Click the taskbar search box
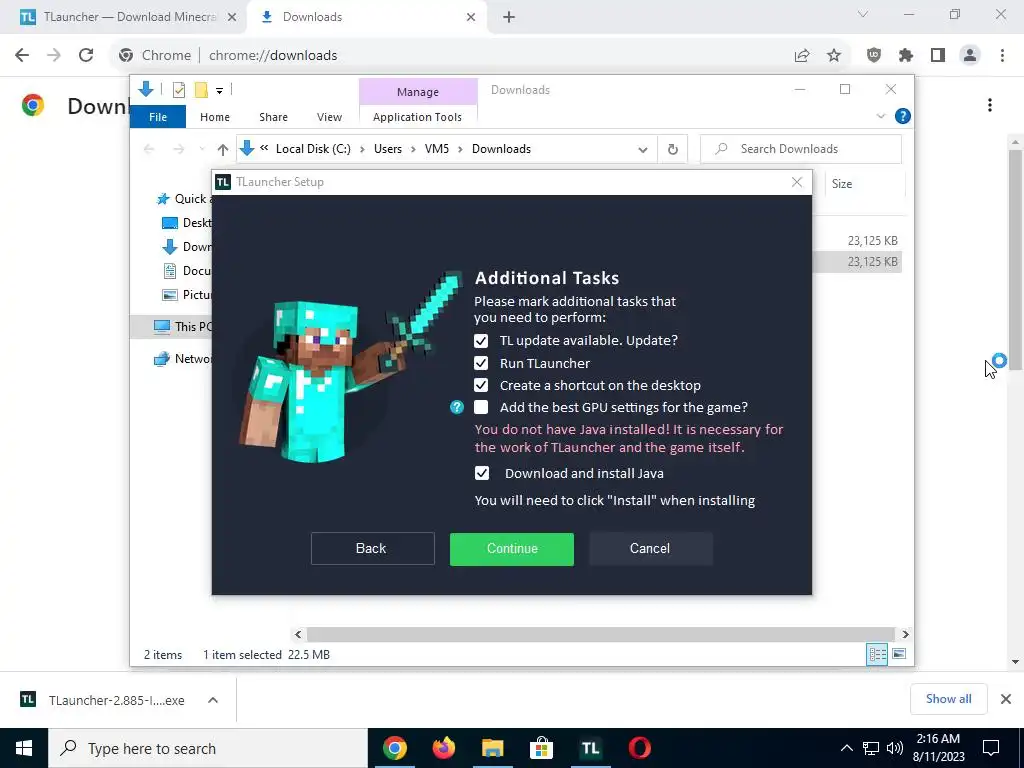 [208, 748]
